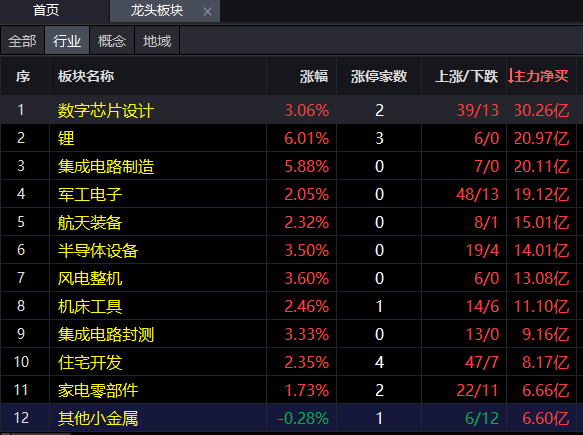This screenshot has width=583, height=435.
Task: Open sector 住宅开发
Action: (x=90, y=362)
